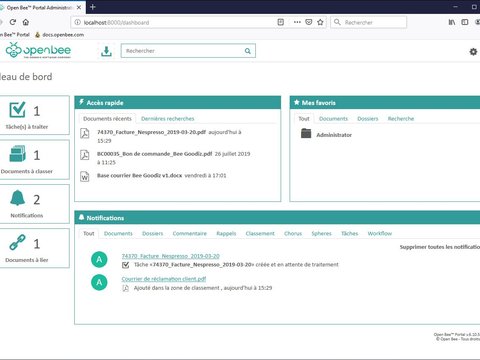Click the download/import icon beside search
The width and height of the screenshot is (480, 360).
click(x=106, y=51)
